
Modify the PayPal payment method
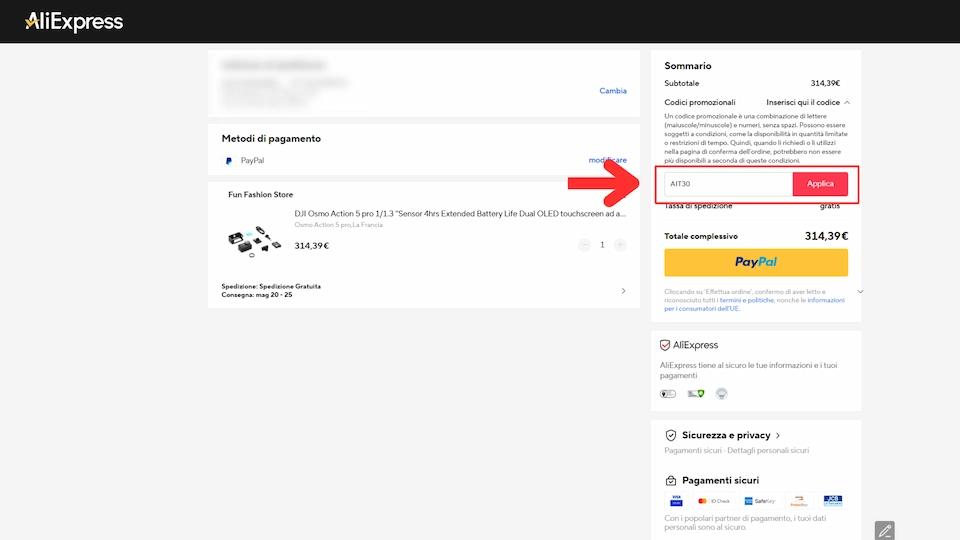click(607, 160)
